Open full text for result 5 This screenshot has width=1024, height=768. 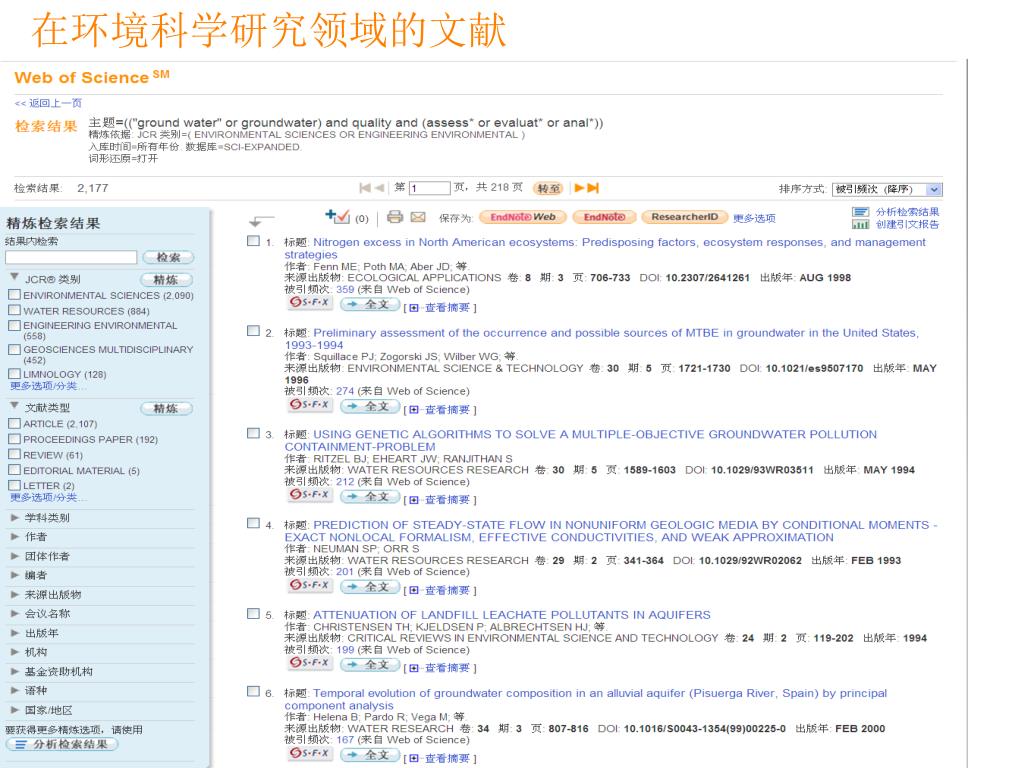point(371,664)
